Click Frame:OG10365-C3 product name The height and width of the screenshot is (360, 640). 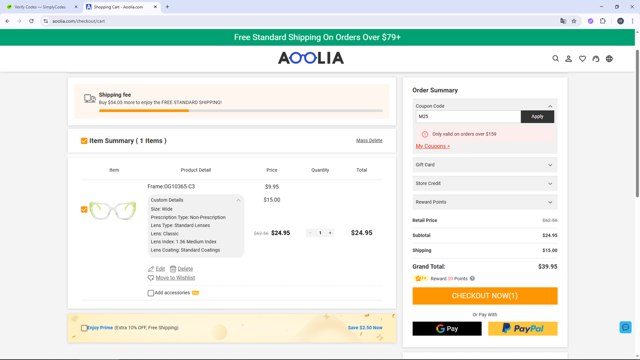[x=171, y=187]
